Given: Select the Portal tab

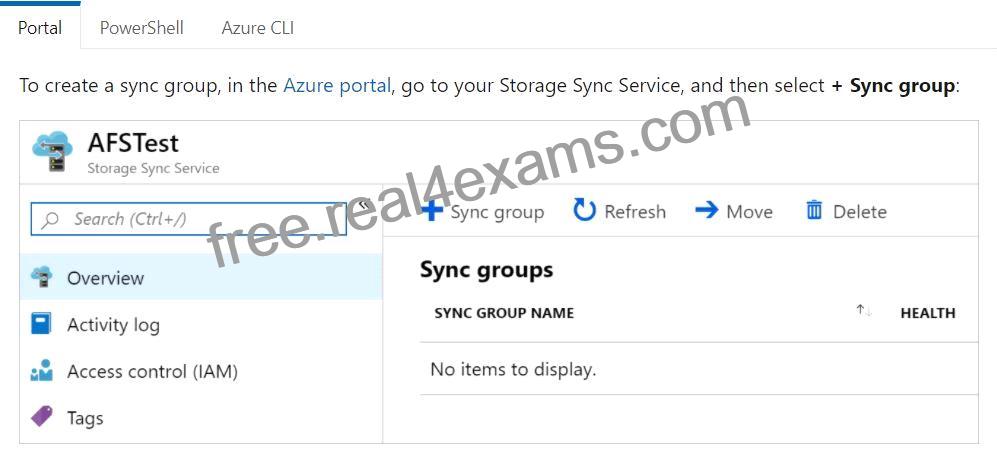Looking at the screenshot, I should coord(40,28).
